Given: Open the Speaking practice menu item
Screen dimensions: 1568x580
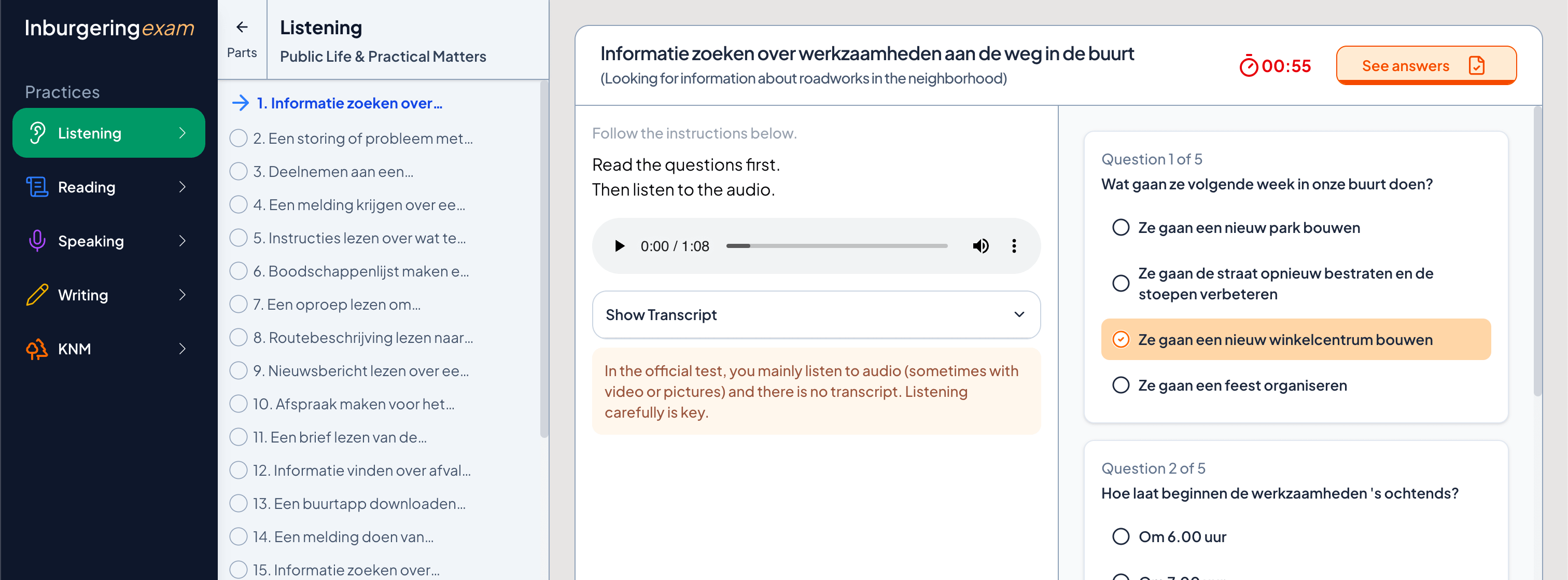Looking at the screenshot, I should (108, 241).
